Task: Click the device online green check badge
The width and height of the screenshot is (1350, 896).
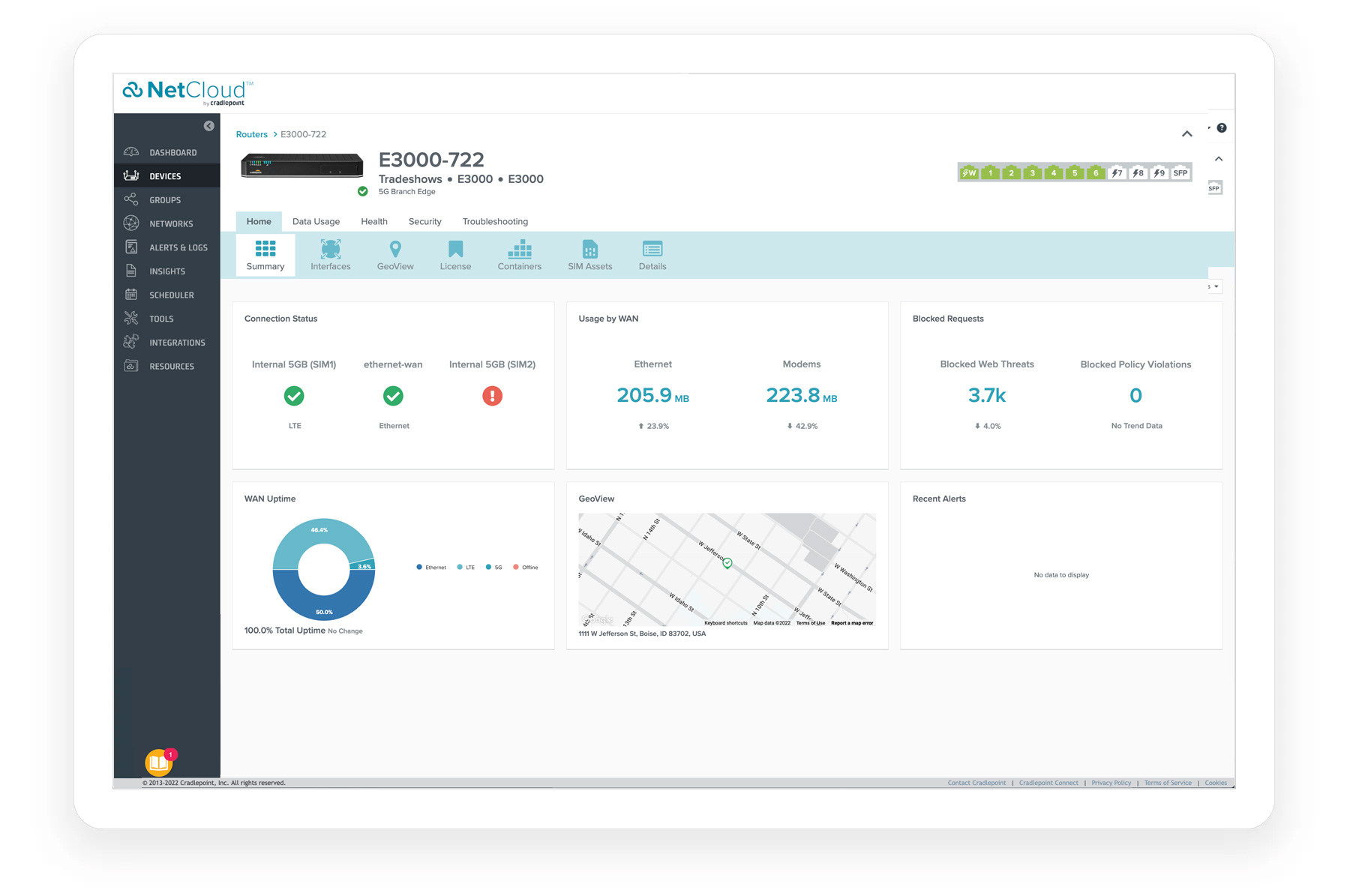Action: (363, 191)
